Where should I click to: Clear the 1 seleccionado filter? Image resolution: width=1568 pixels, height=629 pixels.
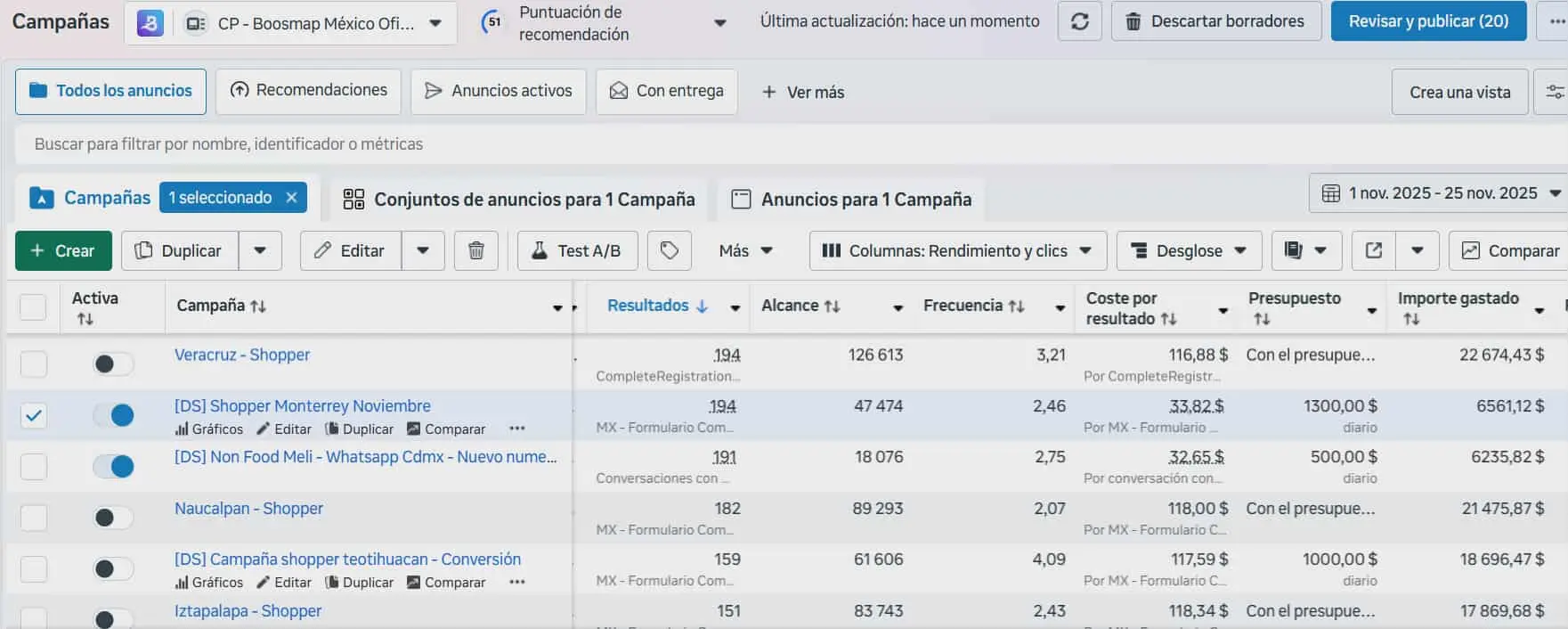291,198
